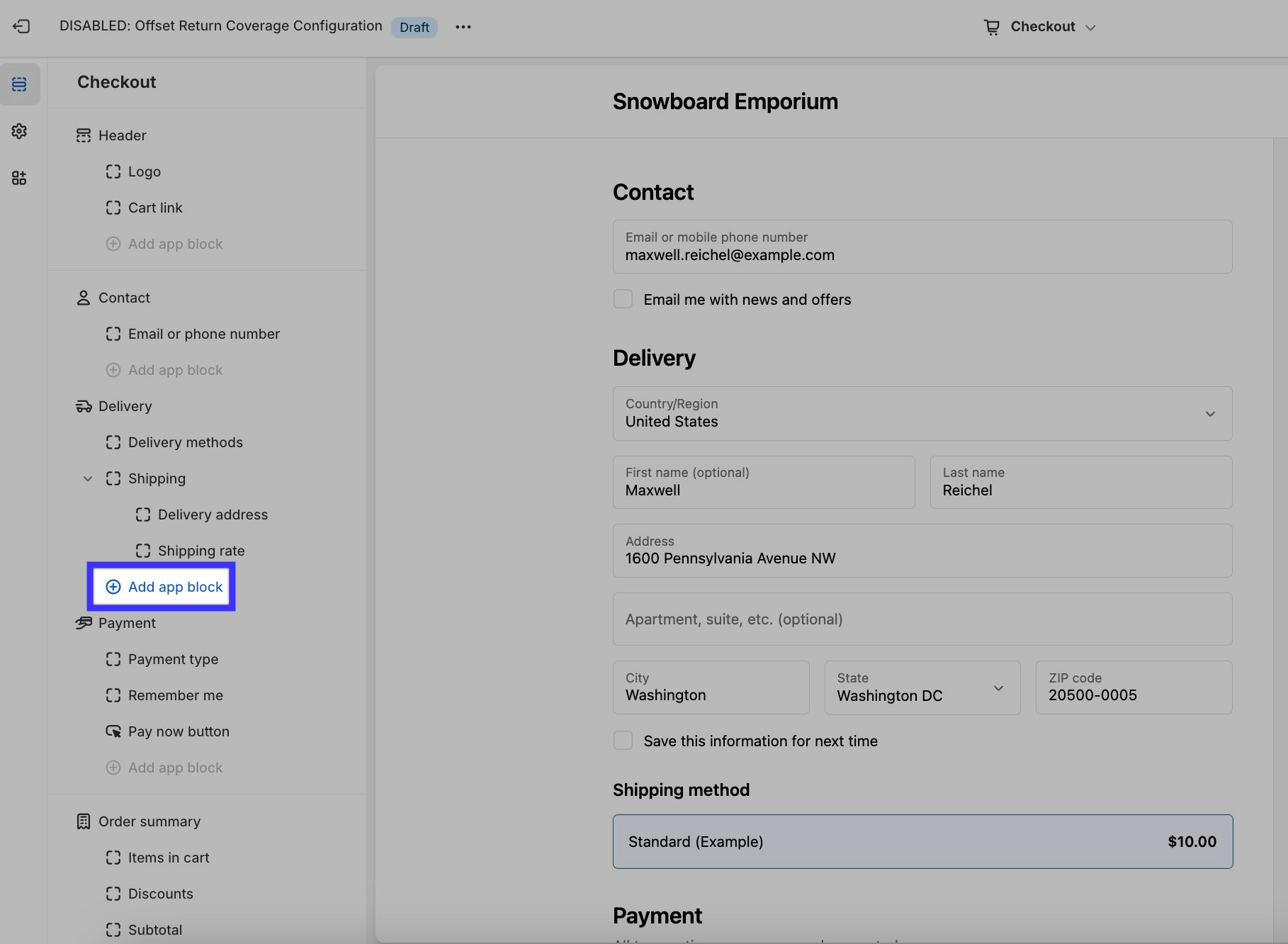Image resolution: width=1288 pixels, height=944 pixels.
Task: Open the Apps icon in sidebar
Action: pos(19,178)
